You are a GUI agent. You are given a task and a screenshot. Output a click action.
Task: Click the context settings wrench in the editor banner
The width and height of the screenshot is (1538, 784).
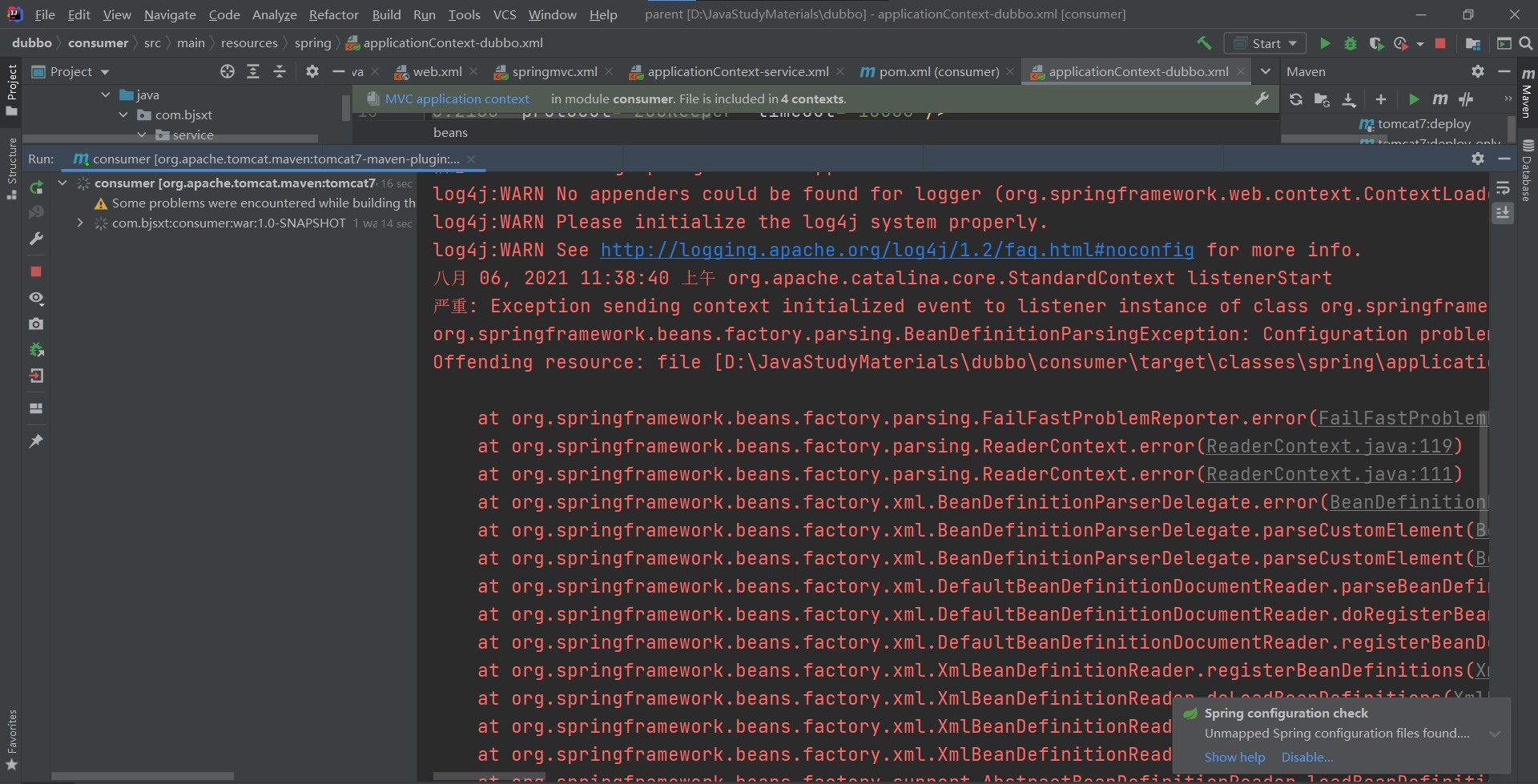pos(1262,99)
